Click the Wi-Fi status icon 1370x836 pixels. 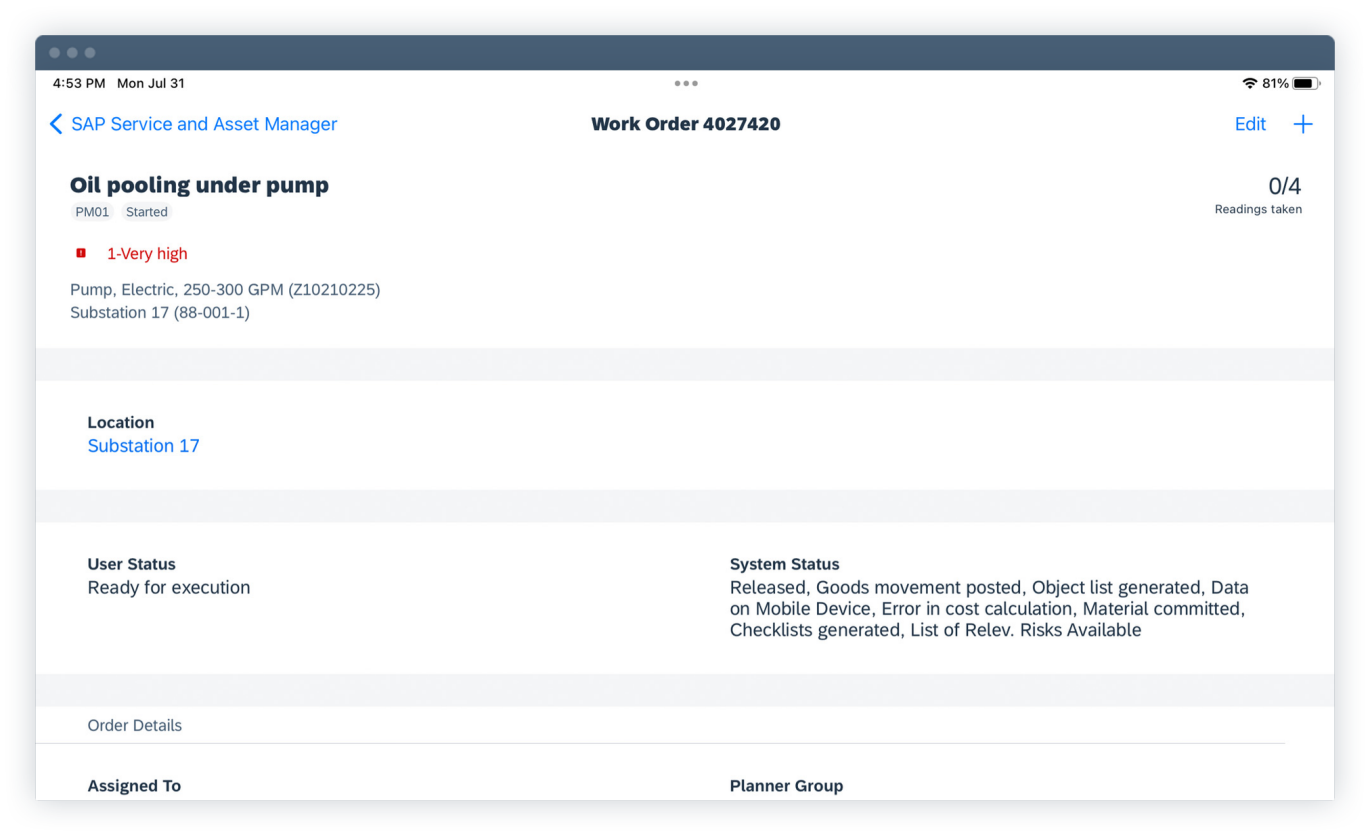click(1249, 84)
